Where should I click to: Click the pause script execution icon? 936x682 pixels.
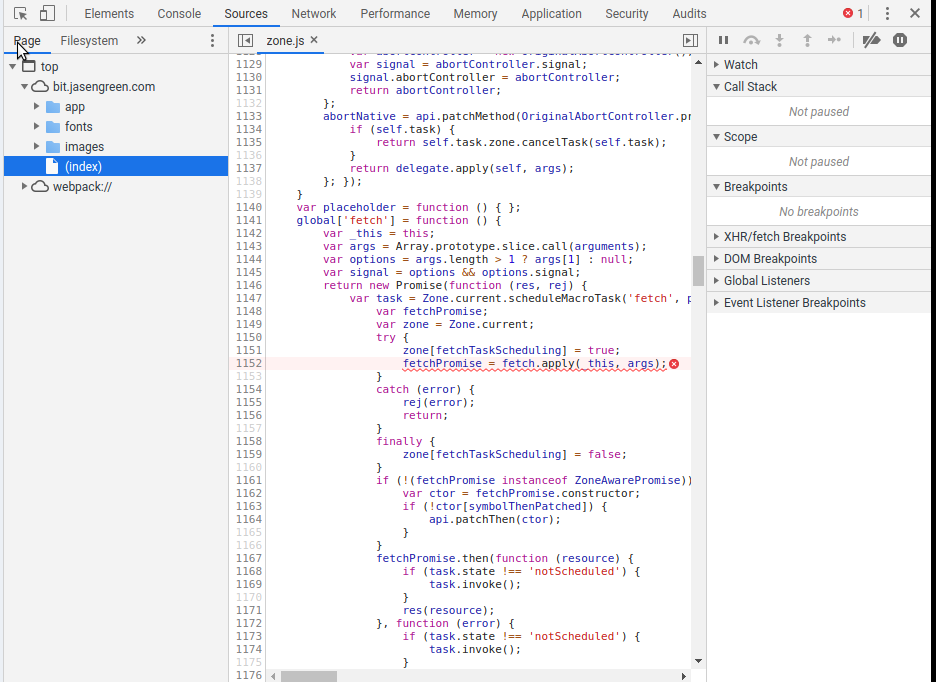point(724,40)
